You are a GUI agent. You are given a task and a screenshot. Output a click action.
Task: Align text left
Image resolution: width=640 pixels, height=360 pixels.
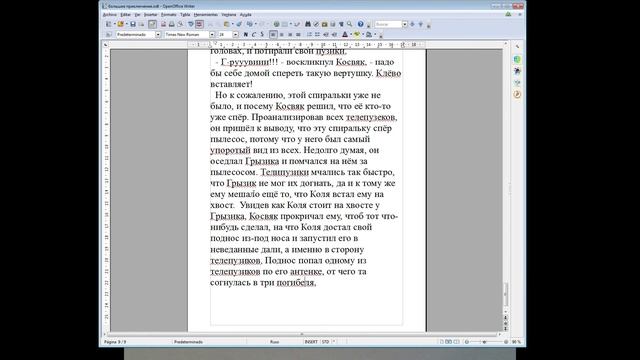click(273, 35)
